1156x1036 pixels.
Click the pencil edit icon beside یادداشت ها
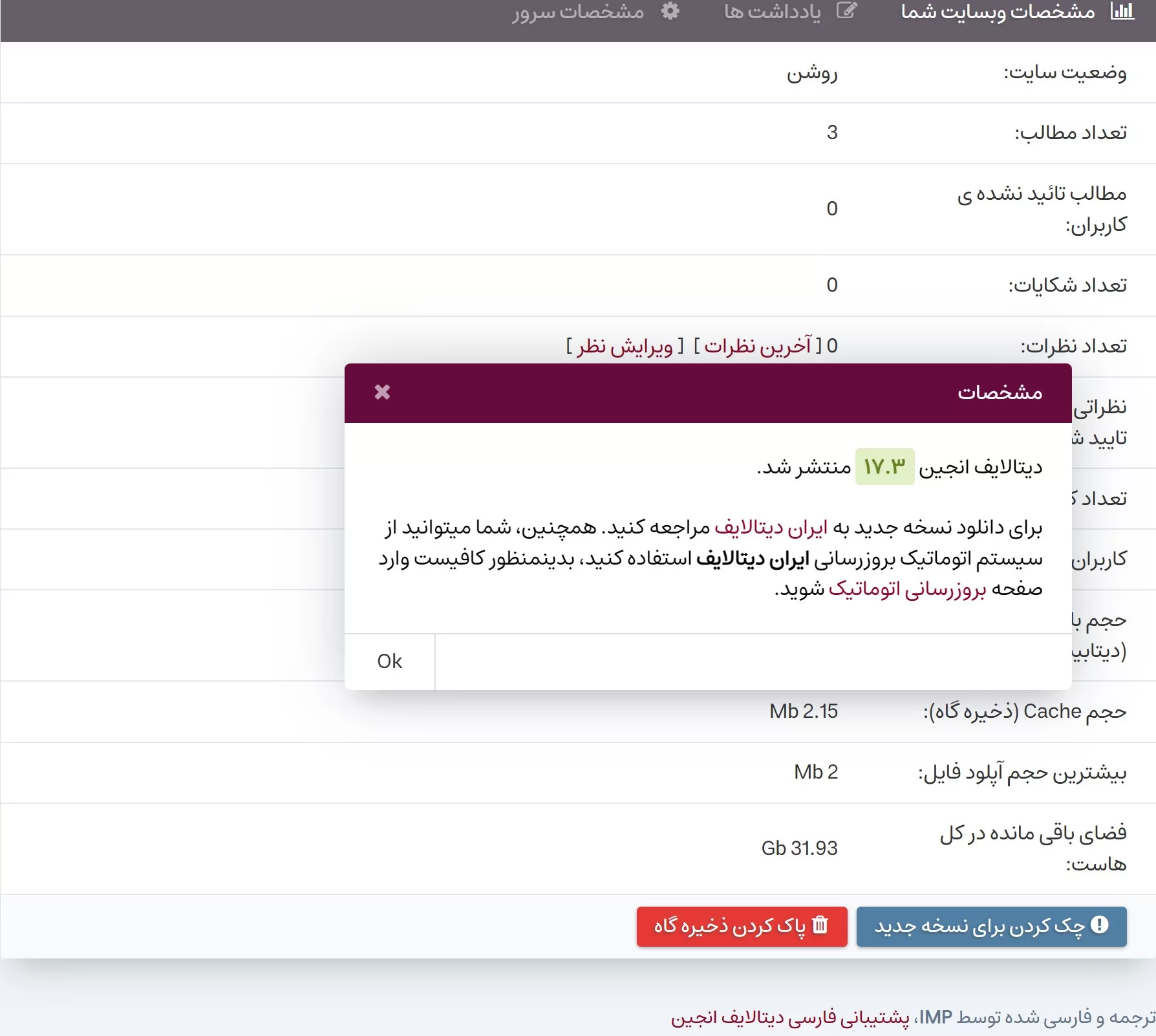[846, 11]
